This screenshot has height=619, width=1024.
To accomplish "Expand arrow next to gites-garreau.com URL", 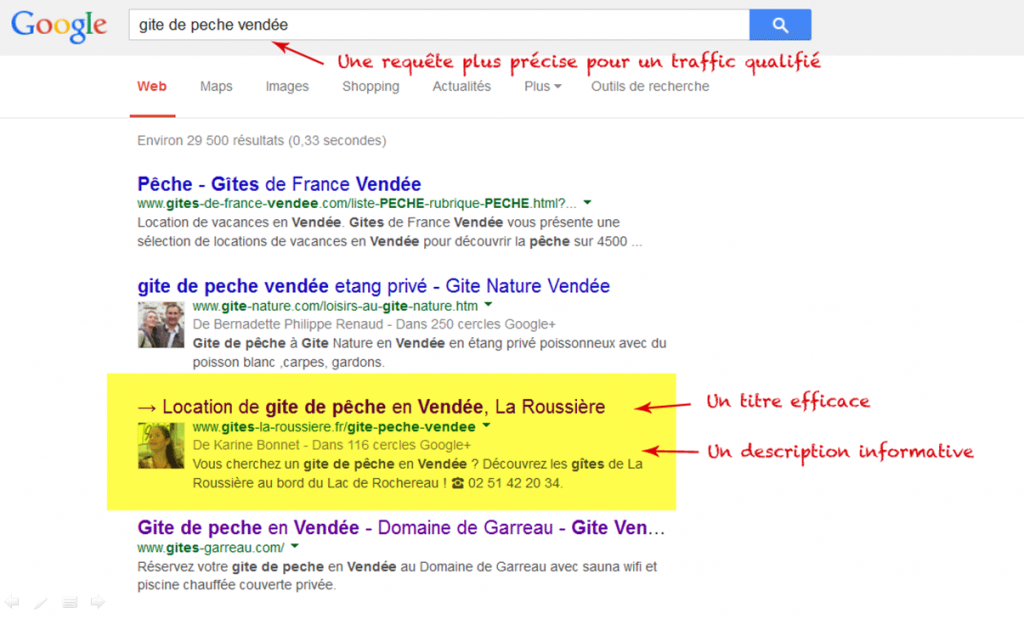I will pos(295,546).
